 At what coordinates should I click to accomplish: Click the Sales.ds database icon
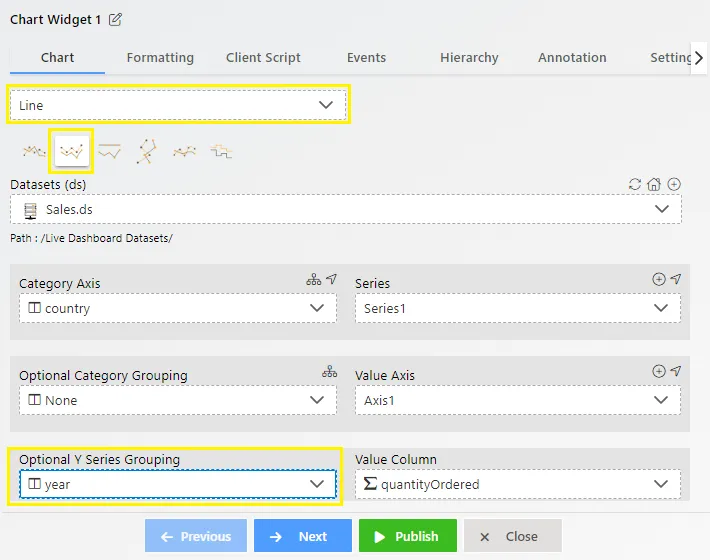pos(30,210)
